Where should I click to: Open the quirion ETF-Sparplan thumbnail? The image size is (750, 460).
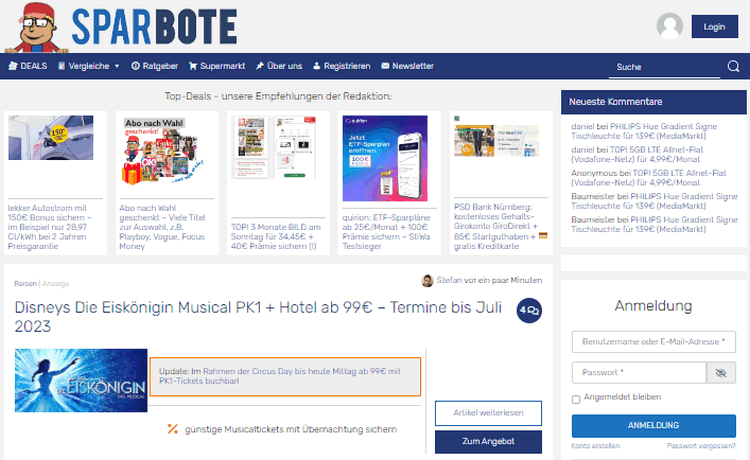(x=385, y=158)
